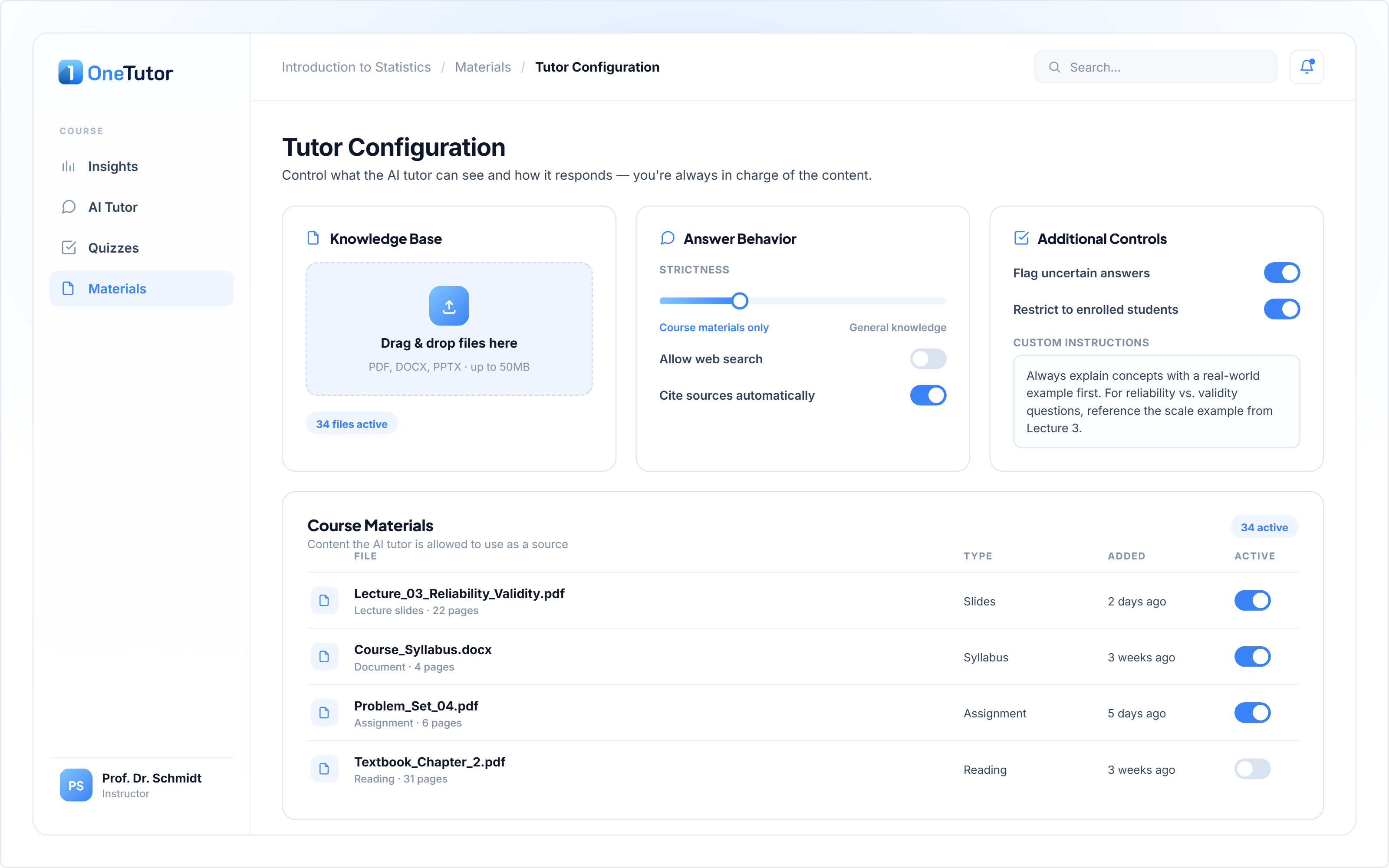The width and height of the screenshot is (1389, 868).
Task: Click the 2 days ago added cell
Action: [x=1136, y=601]
